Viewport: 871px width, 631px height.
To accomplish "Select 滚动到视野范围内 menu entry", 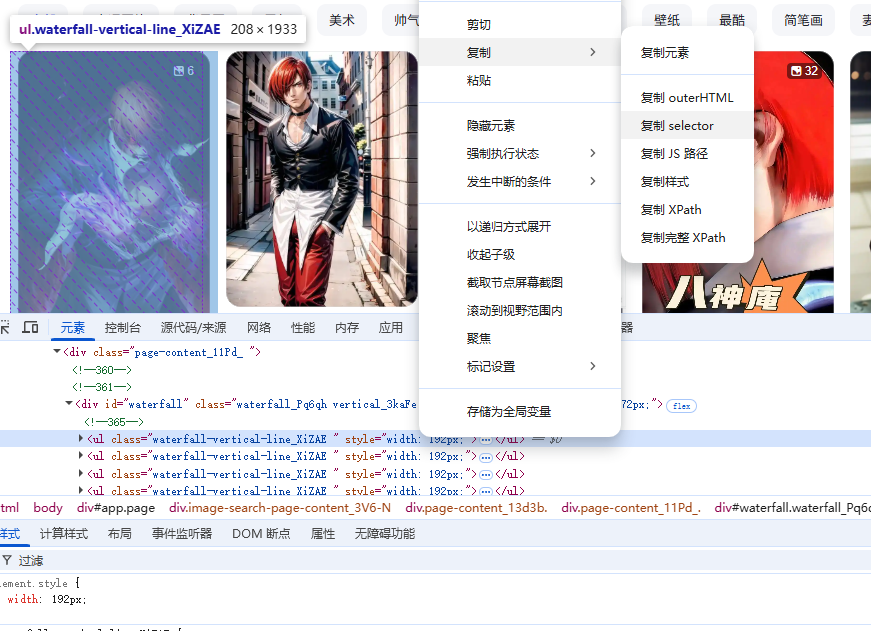I will [519, 311].
